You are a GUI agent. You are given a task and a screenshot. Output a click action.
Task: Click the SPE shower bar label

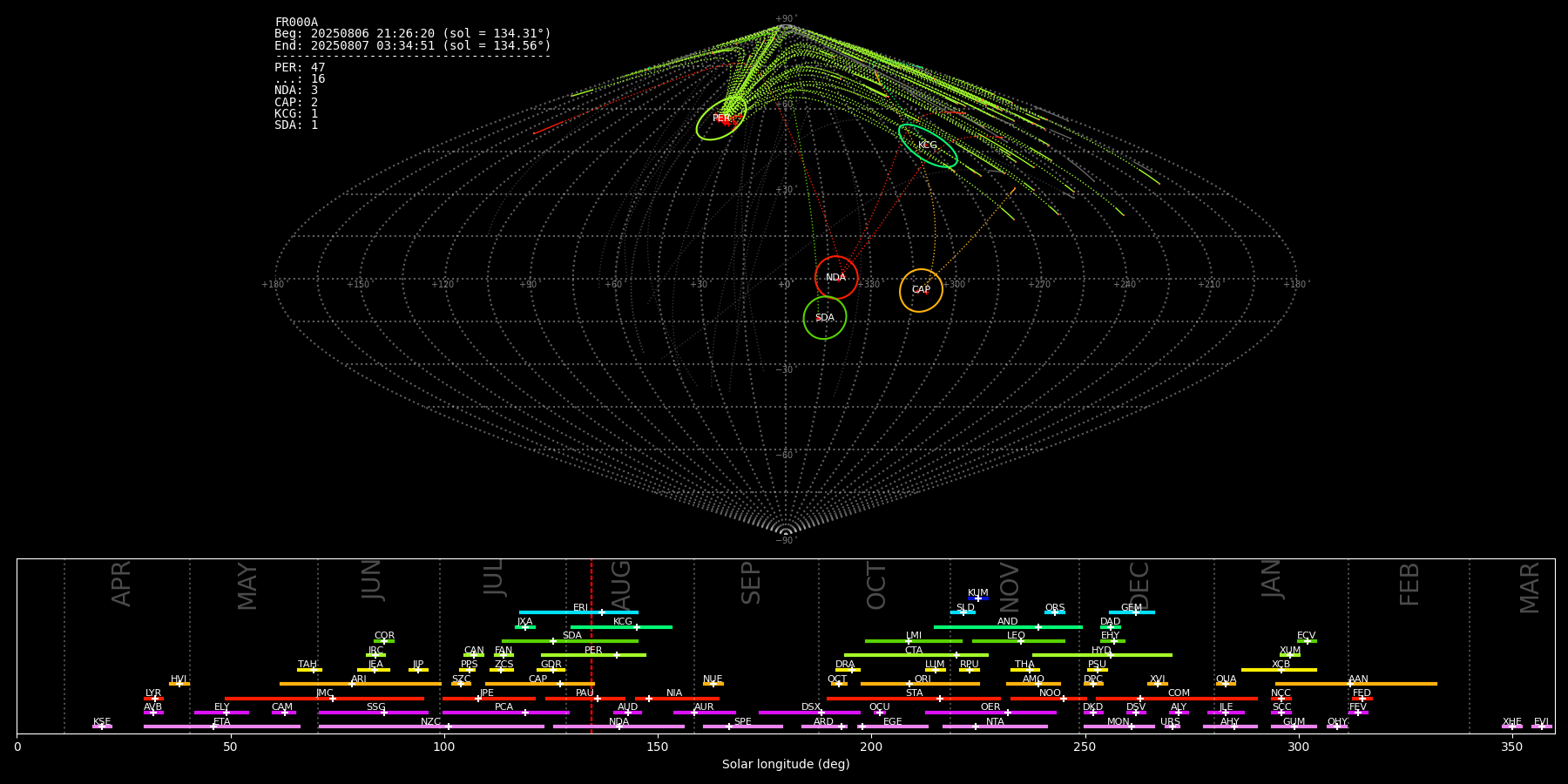(x=743, y=721)
